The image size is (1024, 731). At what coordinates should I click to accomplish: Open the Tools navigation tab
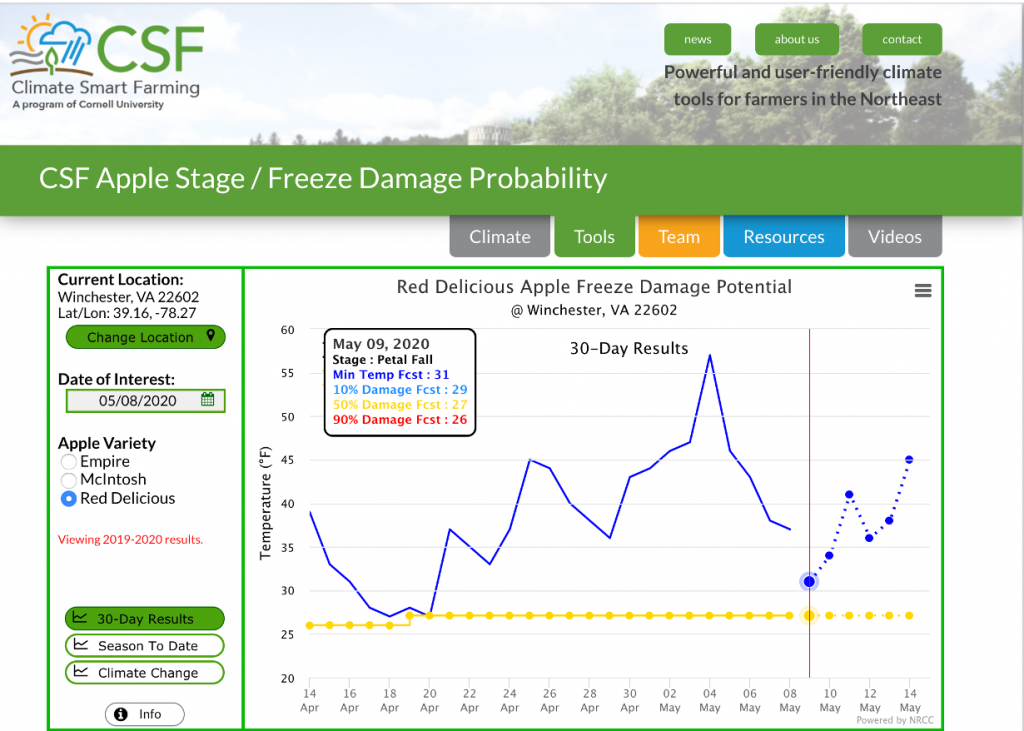point(594,237)
